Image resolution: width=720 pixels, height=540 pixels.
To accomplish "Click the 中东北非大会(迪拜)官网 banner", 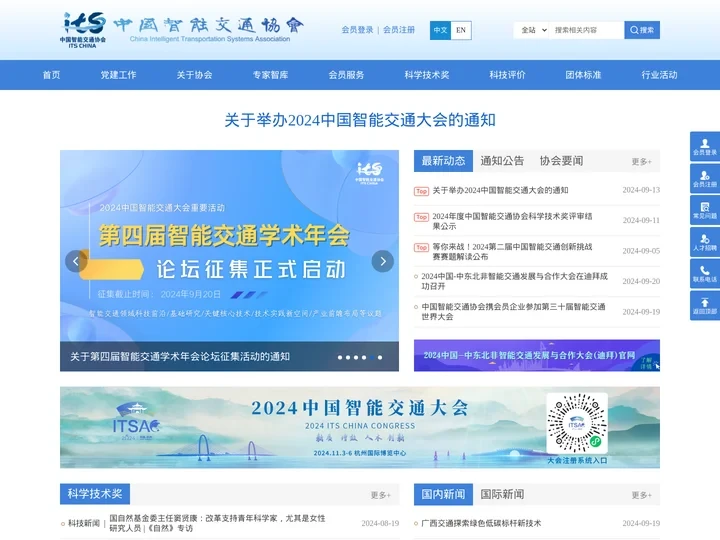I will click(x=537, y=355).
